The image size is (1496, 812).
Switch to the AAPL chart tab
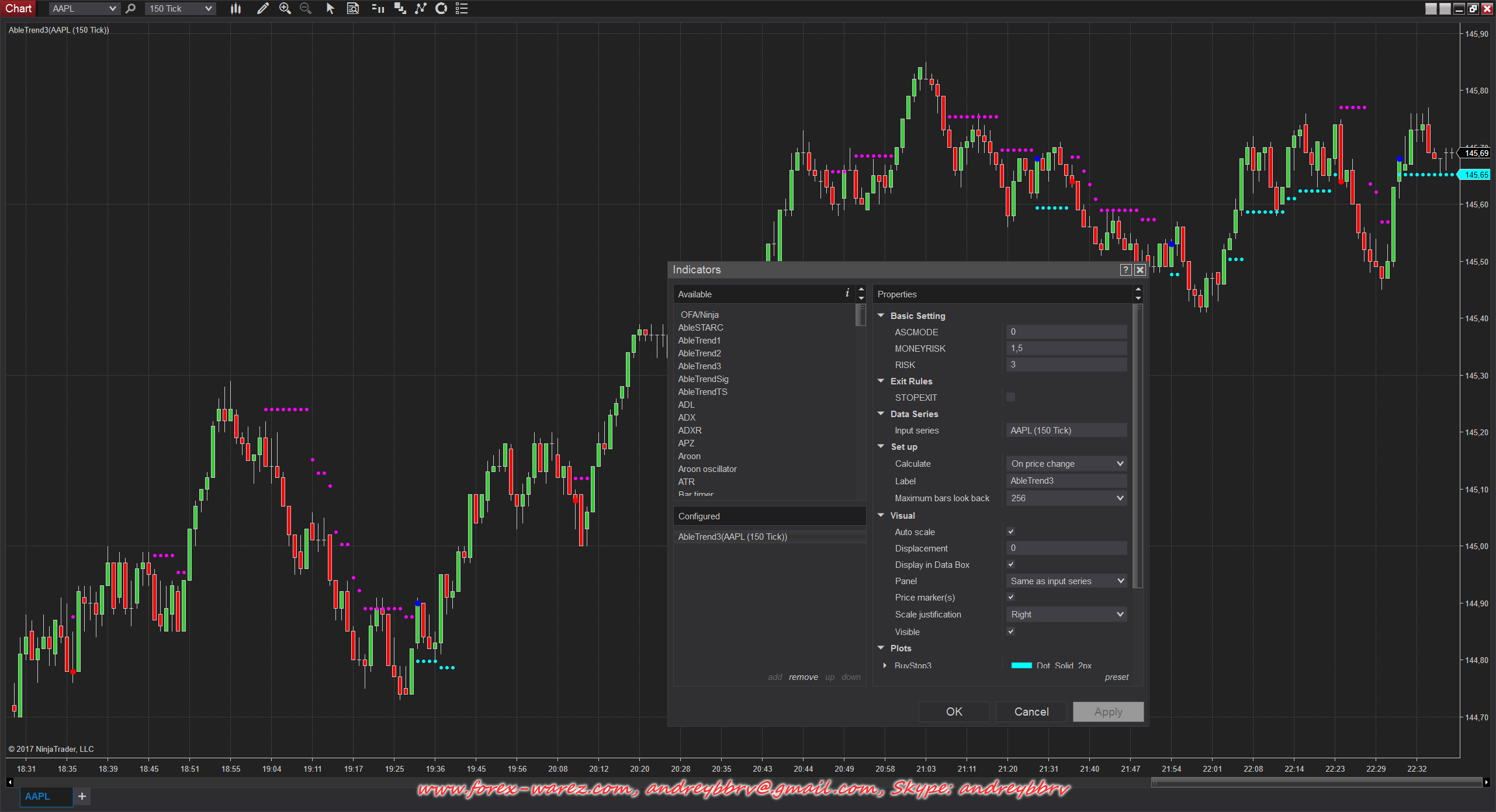37,796
